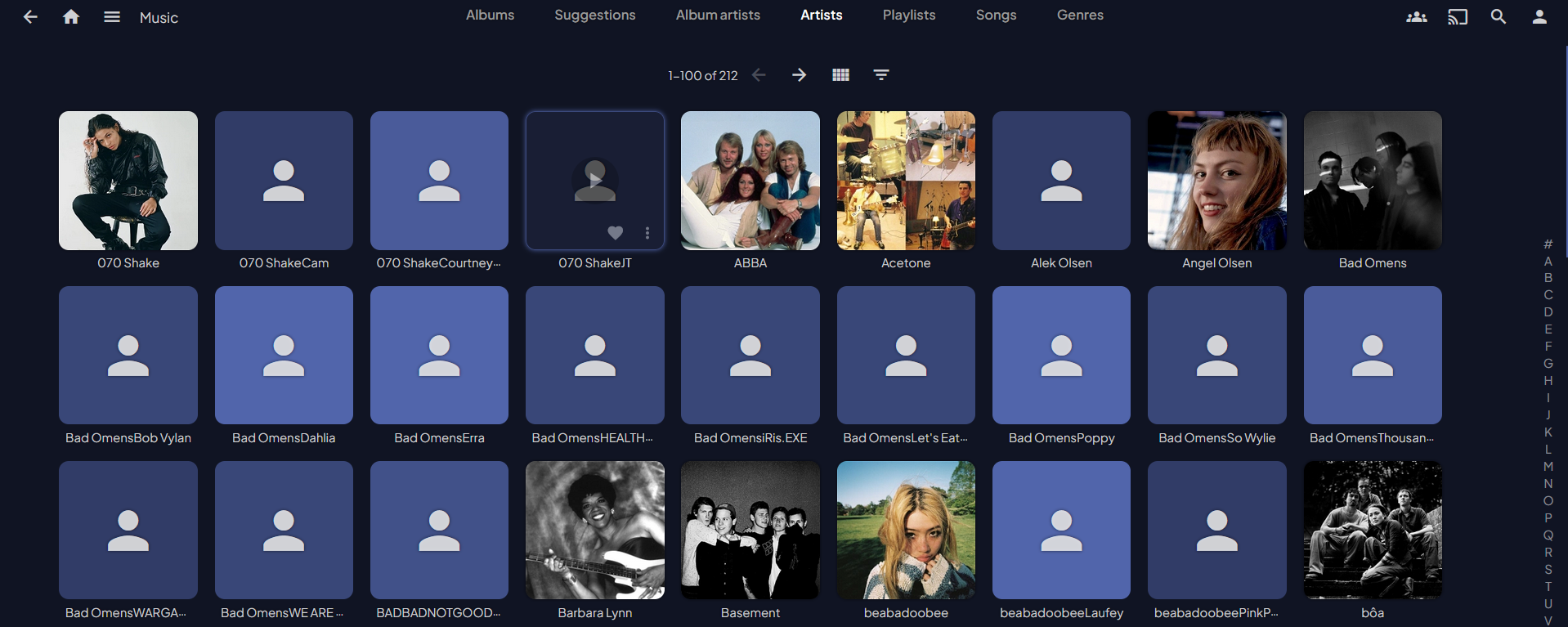Jump to letter M in alphabet picker
This screenshot has height=627, width=1568.
click(1548, 466)
